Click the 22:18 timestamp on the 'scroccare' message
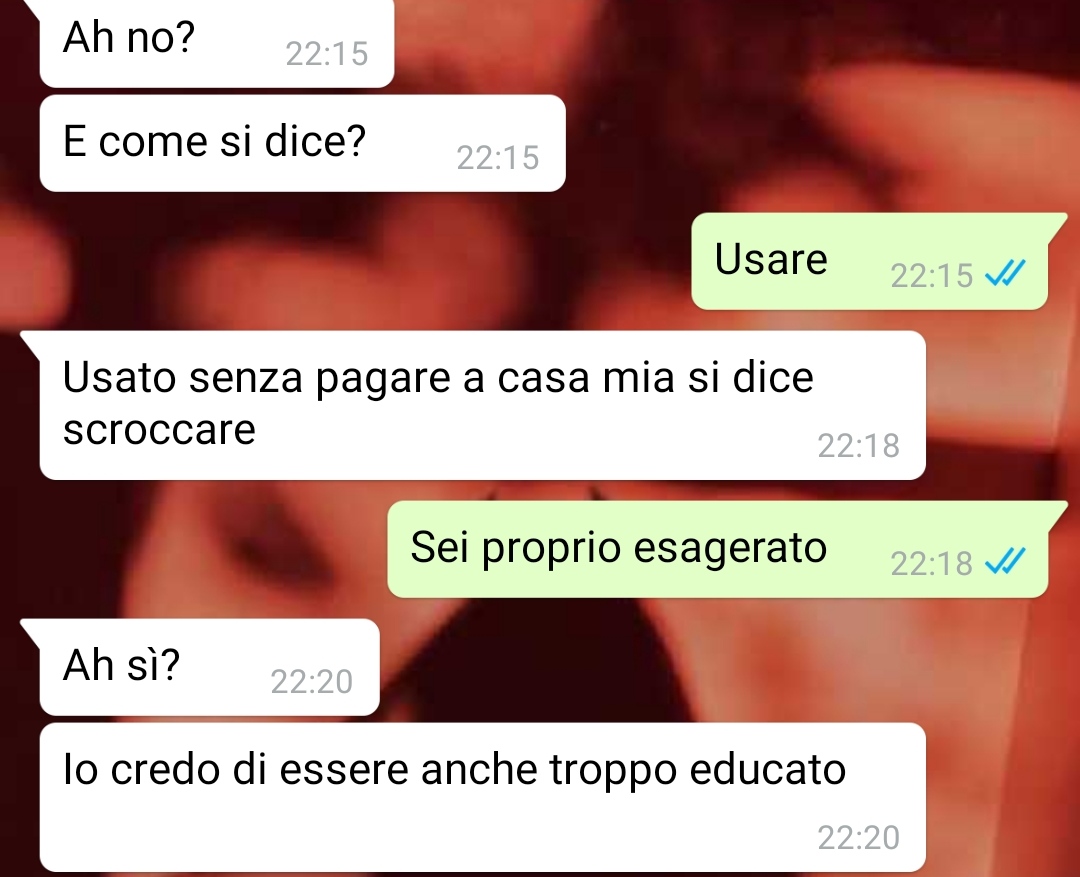This screenshot has width=1080, height=877. tap(859, 446)
